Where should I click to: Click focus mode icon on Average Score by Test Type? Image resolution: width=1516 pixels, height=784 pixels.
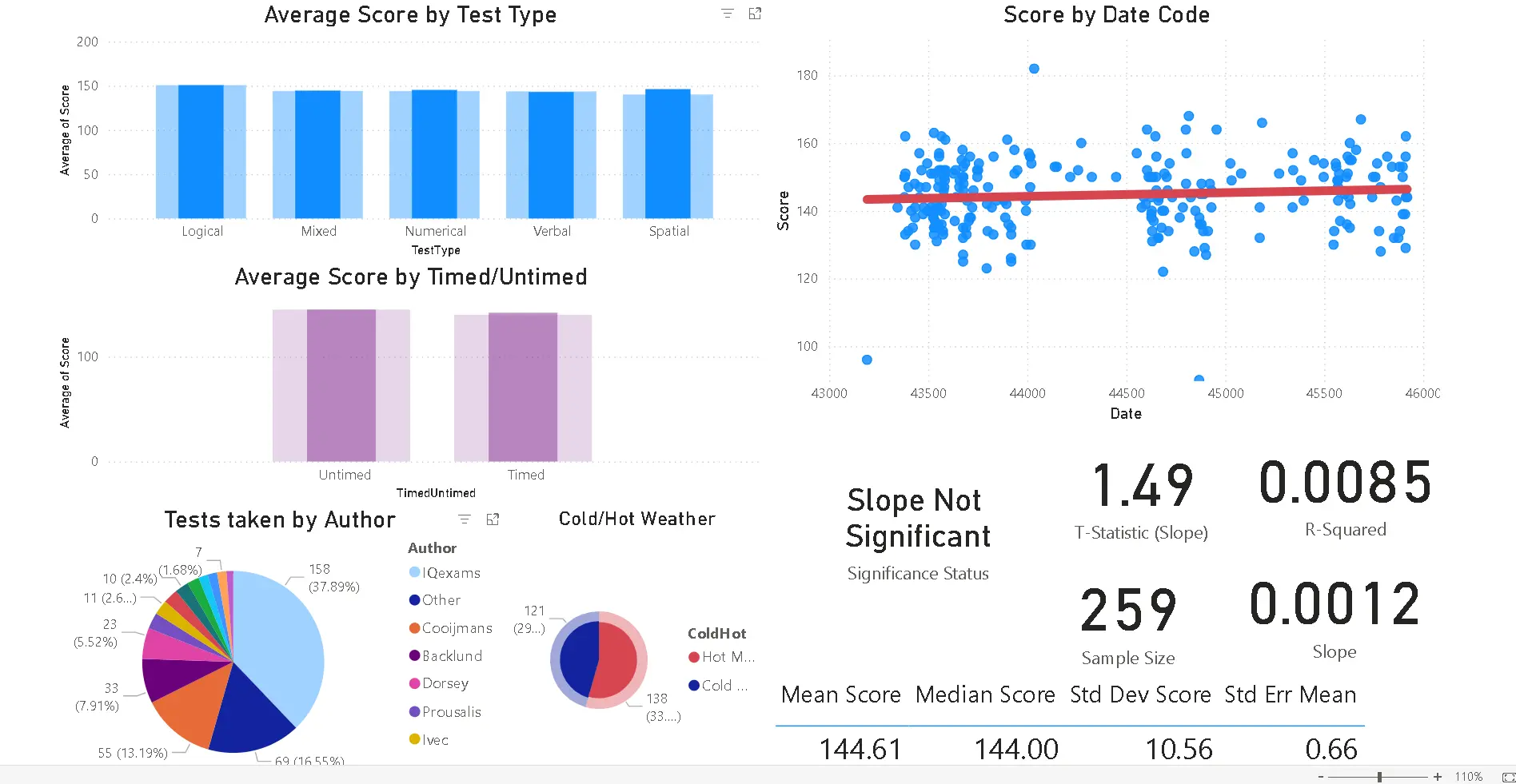click(755, 14)
